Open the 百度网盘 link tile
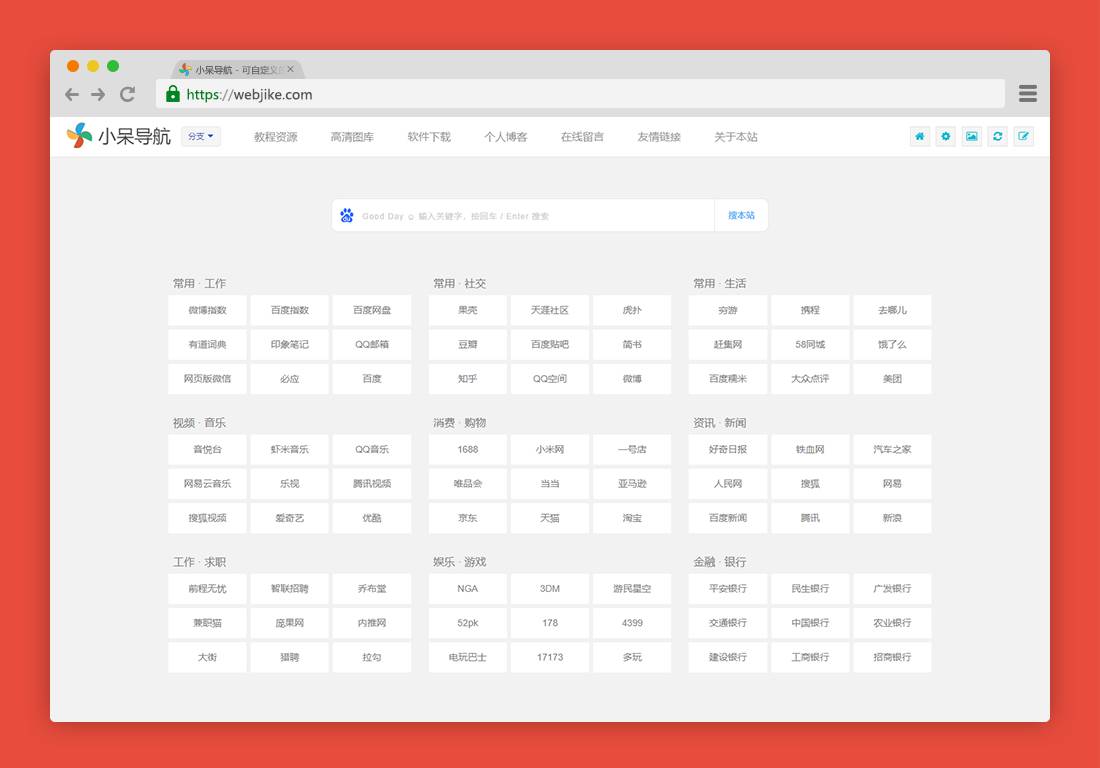The image size is (1100, 768). pos(372,311)
